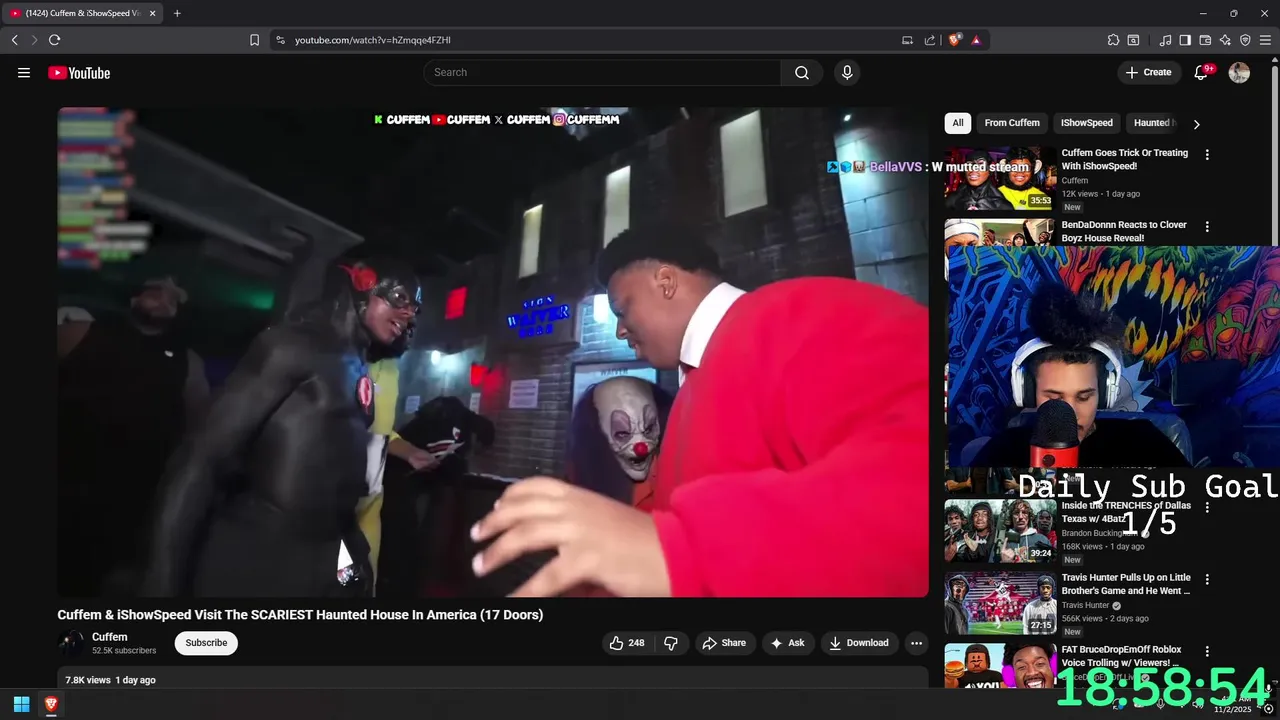The width and height of the screenshot is (1280, 720).
Task: Open the account avatar menu
Action: tap(1239, 72)
